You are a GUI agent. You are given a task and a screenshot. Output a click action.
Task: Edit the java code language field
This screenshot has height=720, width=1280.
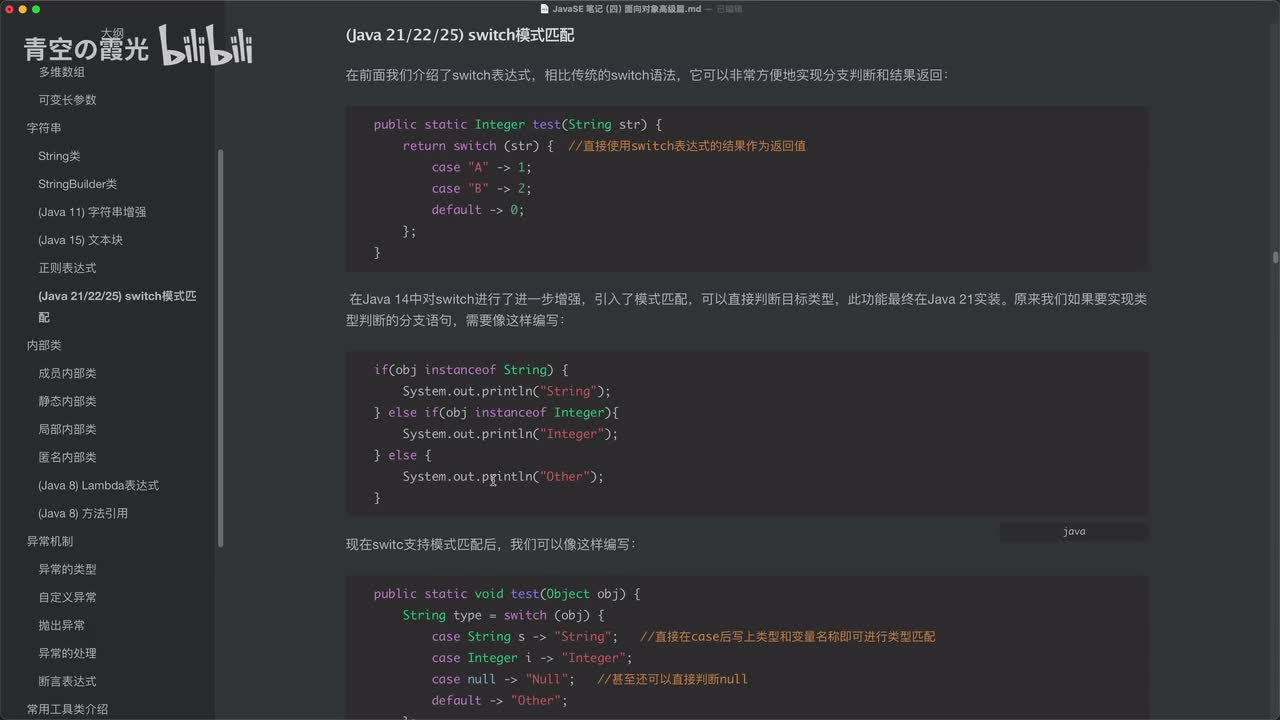tap(1074, 532)
